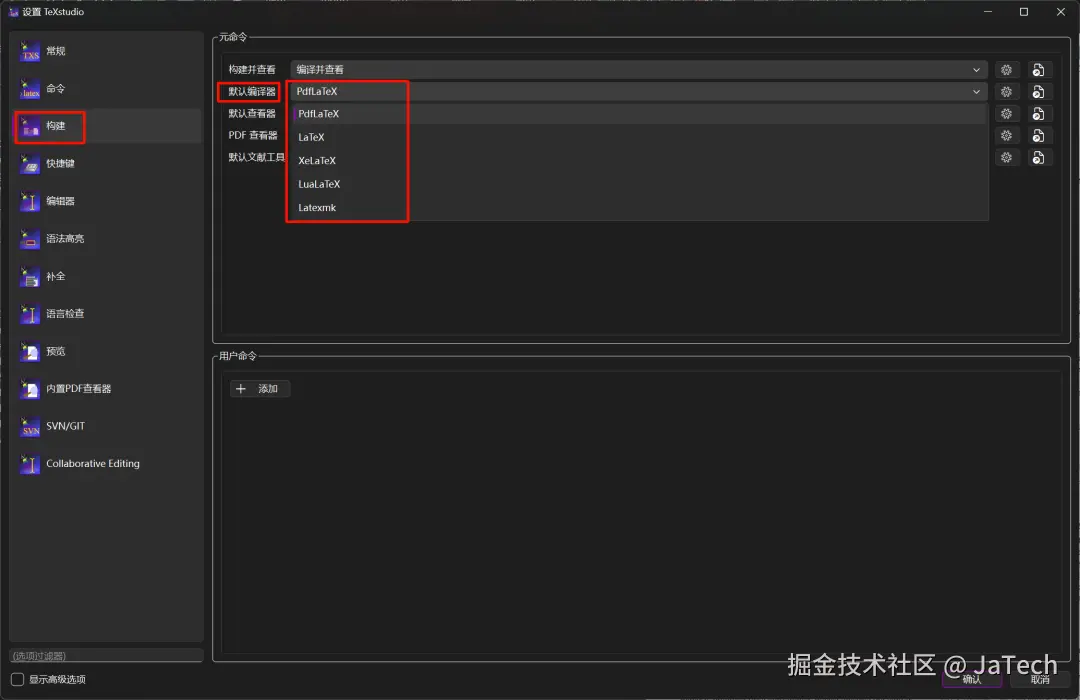Maximize the 设置 TeXstudio window
The width and height of the screenshot is (1080, 700).
1024,12
